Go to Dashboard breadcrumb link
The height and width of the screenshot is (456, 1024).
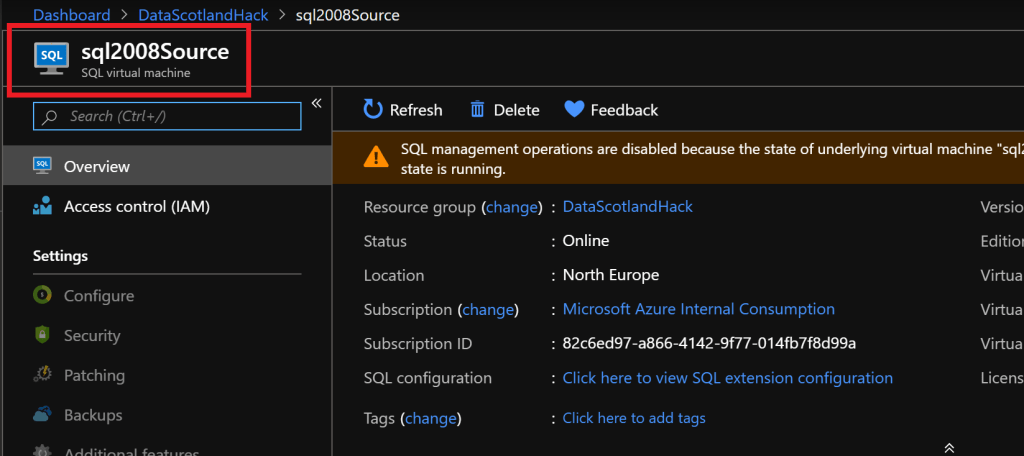coord(71,15)
